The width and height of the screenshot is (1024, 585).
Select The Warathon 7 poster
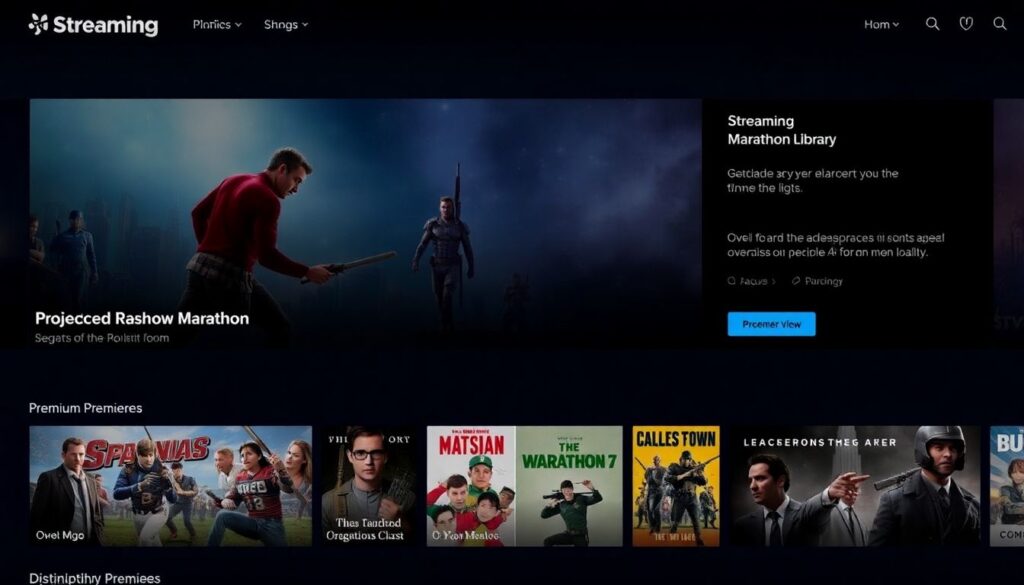click(x=568, y=486)
